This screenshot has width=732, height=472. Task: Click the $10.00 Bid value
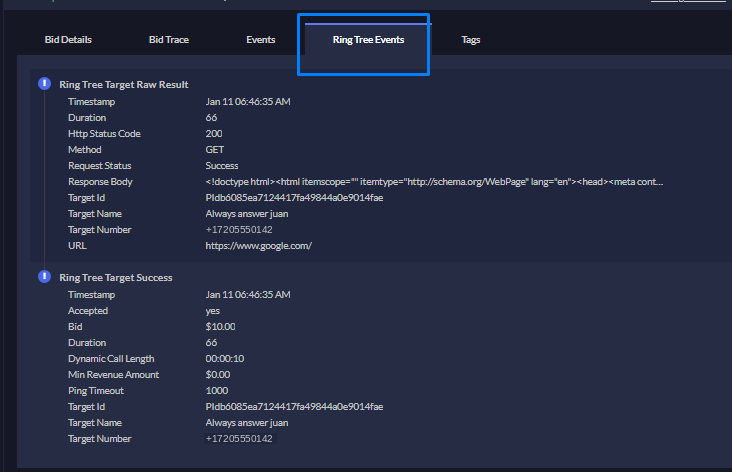tap(220, 327)
